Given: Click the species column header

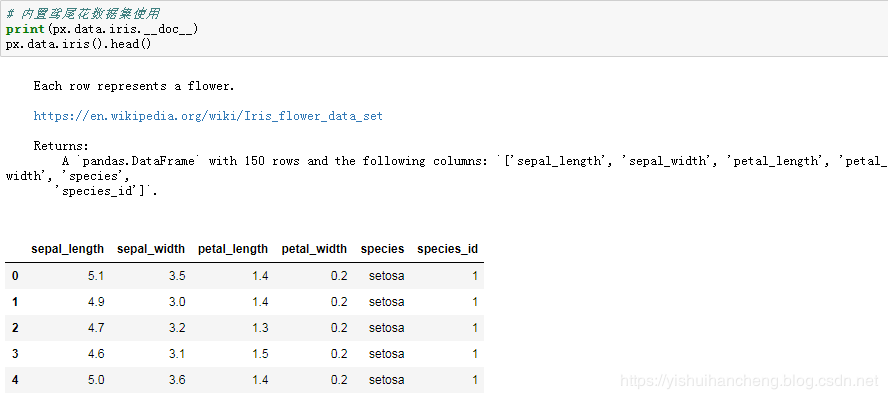Looking at the screenshot, I should (382, 249).
